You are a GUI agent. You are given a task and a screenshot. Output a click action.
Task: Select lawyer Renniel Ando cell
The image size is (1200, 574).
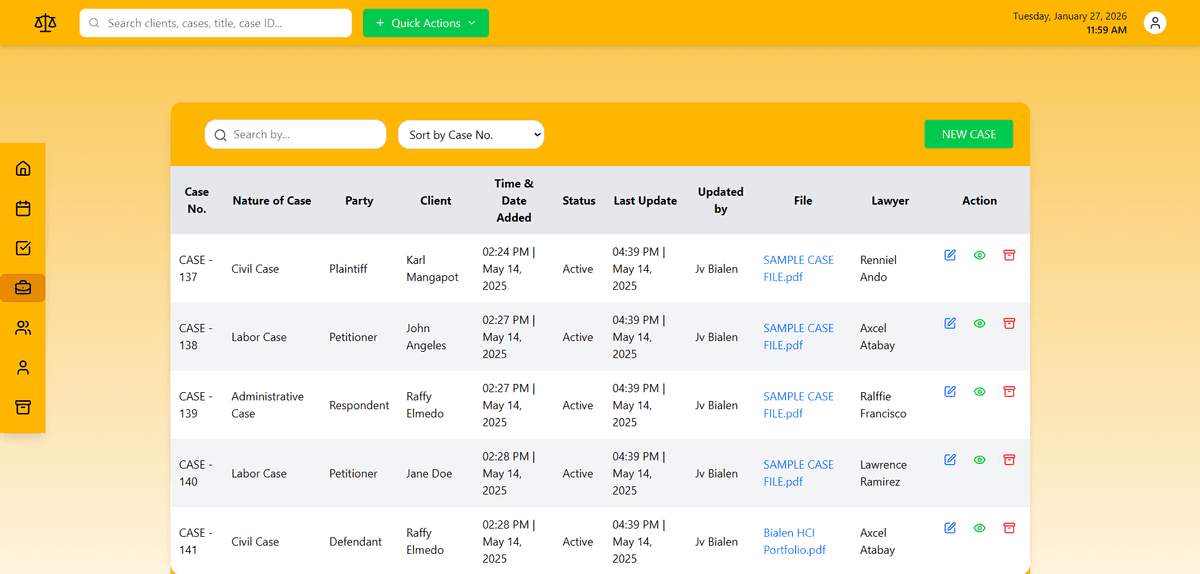click(x=878, y=268)
